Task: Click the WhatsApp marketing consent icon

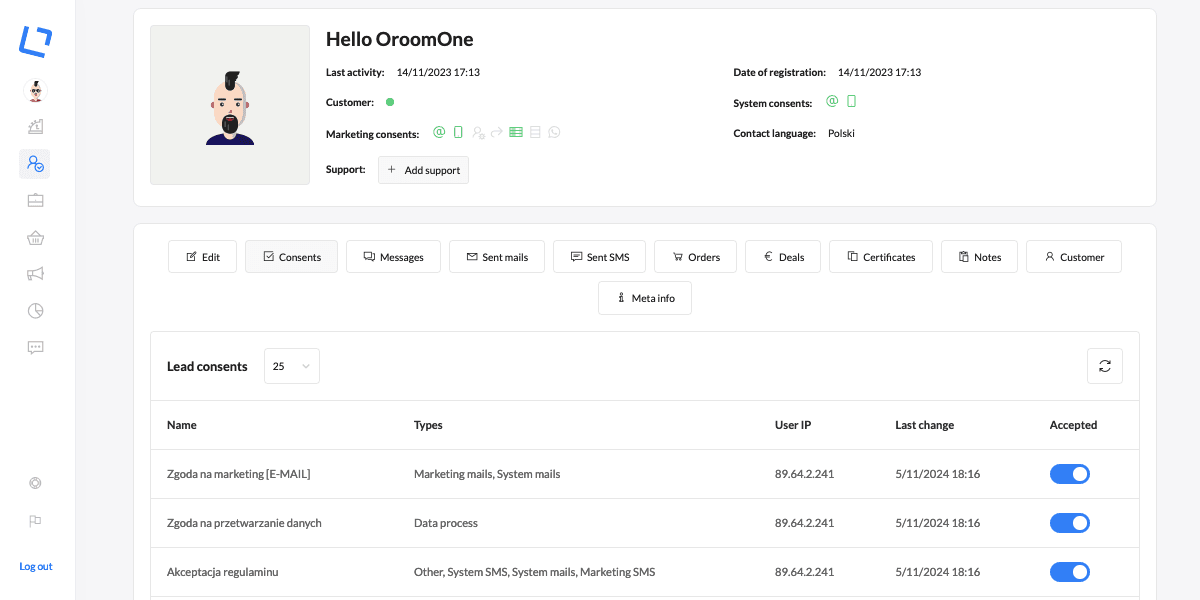Action: (x=554, y=132)
